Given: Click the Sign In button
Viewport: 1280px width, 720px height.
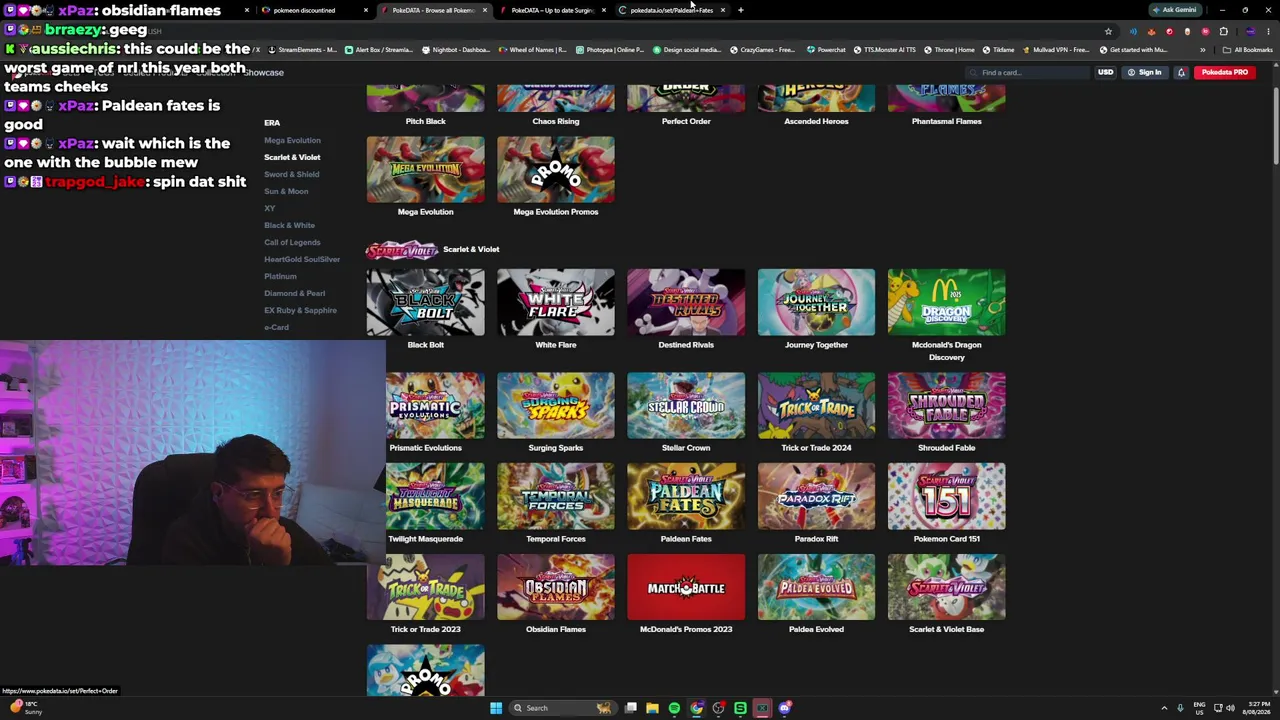Looking at the screenshot, I should click(x=1145, y=72).
